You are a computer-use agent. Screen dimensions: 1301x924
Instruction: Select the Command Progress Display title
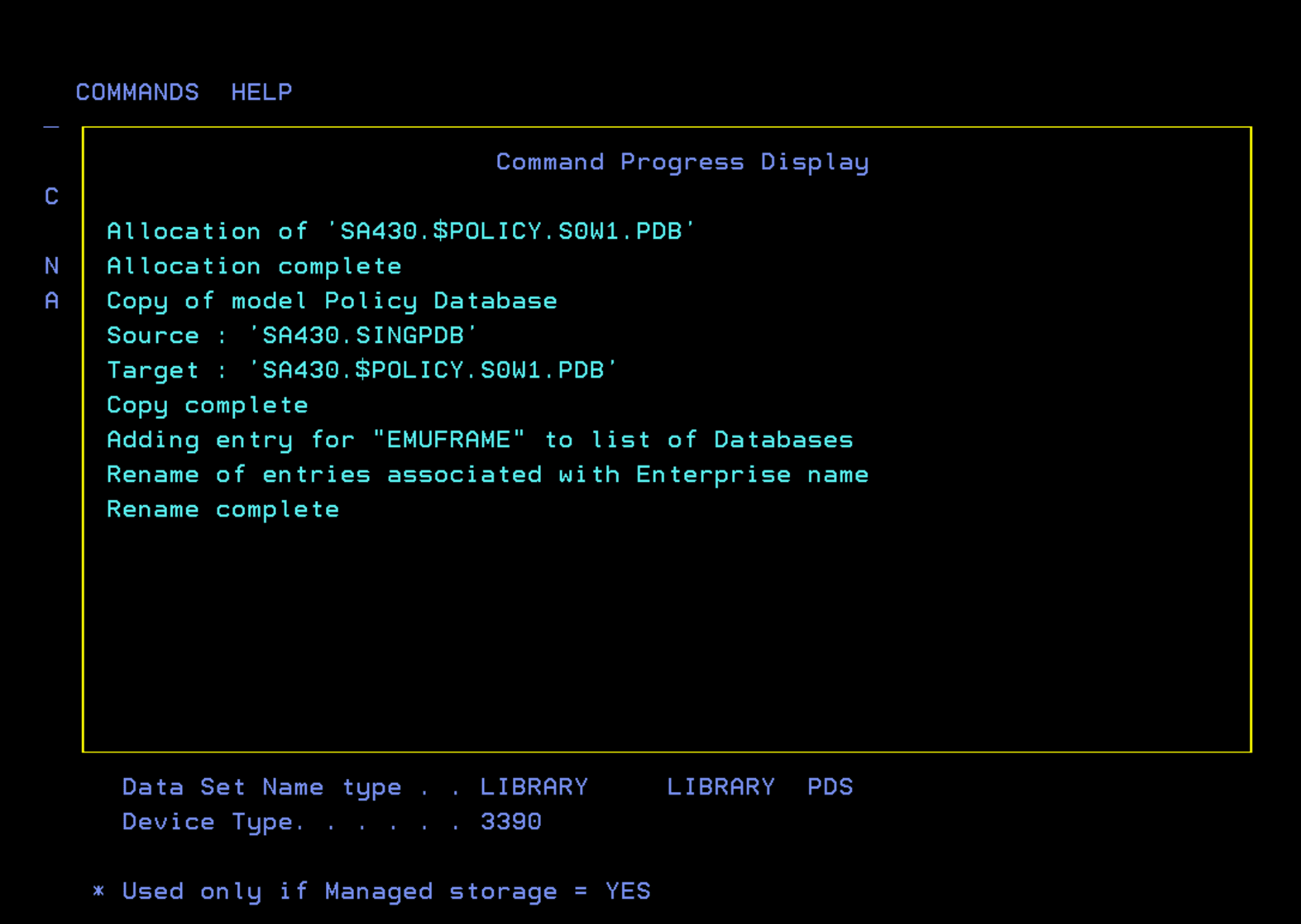point(682,162)
